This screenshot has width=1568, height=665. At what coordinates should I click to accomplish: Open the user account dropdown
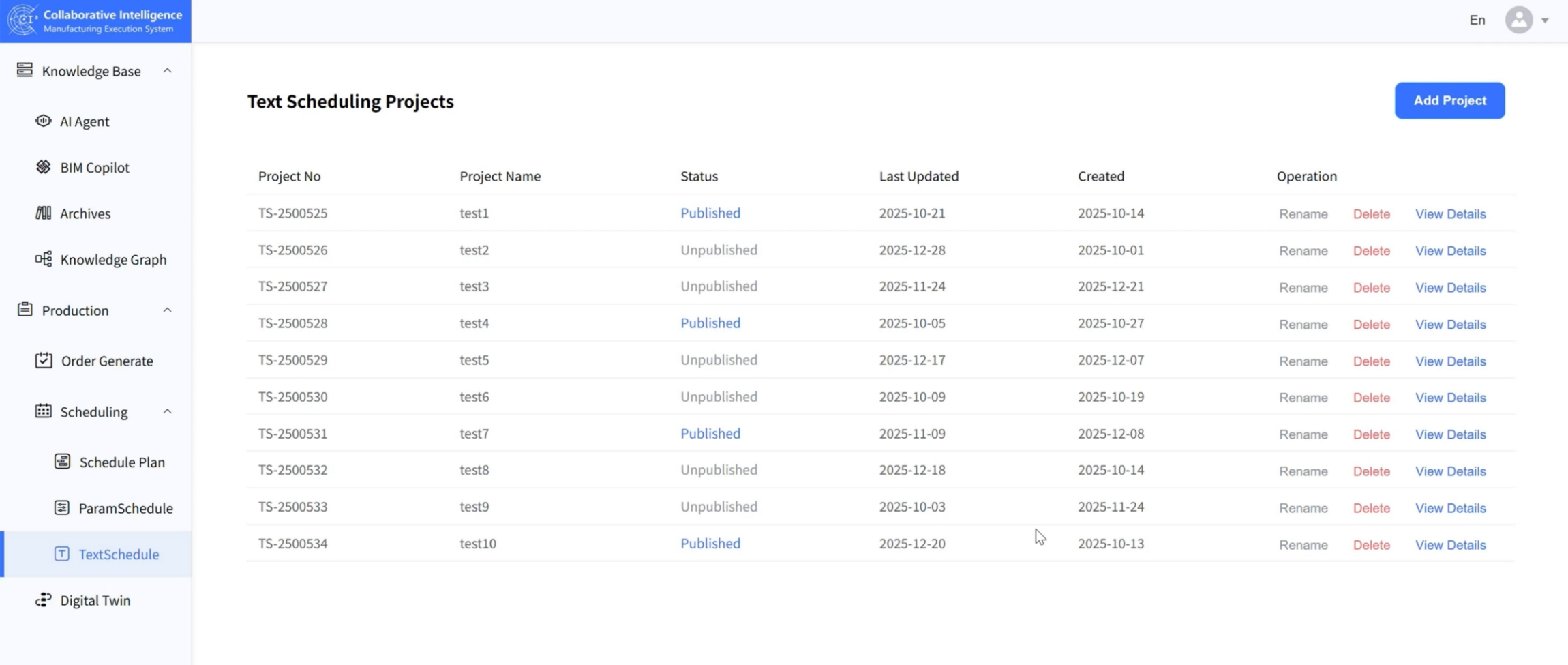tap(1527, 20)
